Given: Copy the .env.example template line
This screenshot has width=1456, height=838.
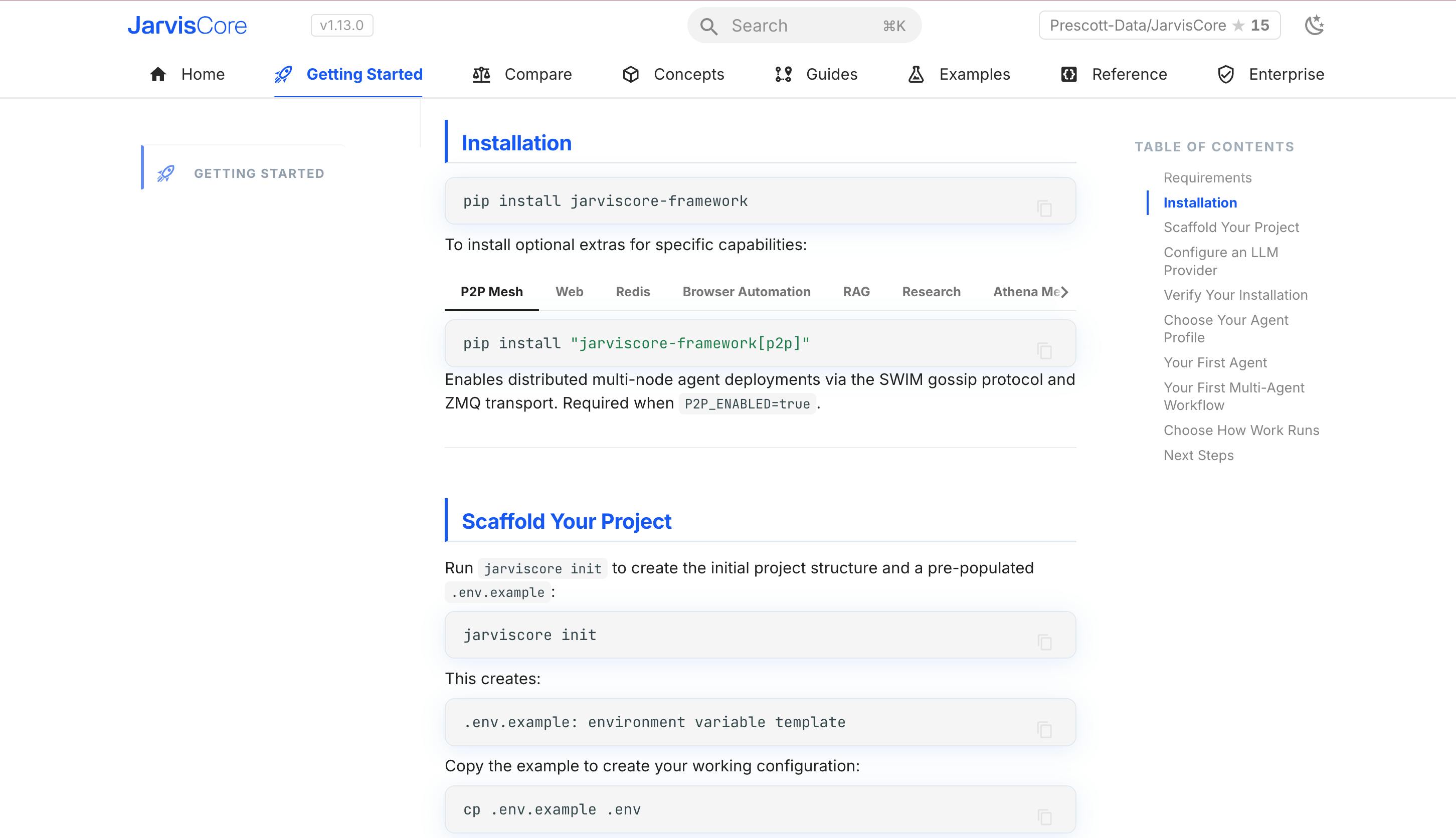Looking at the screenshot, I should [1044, 730].
